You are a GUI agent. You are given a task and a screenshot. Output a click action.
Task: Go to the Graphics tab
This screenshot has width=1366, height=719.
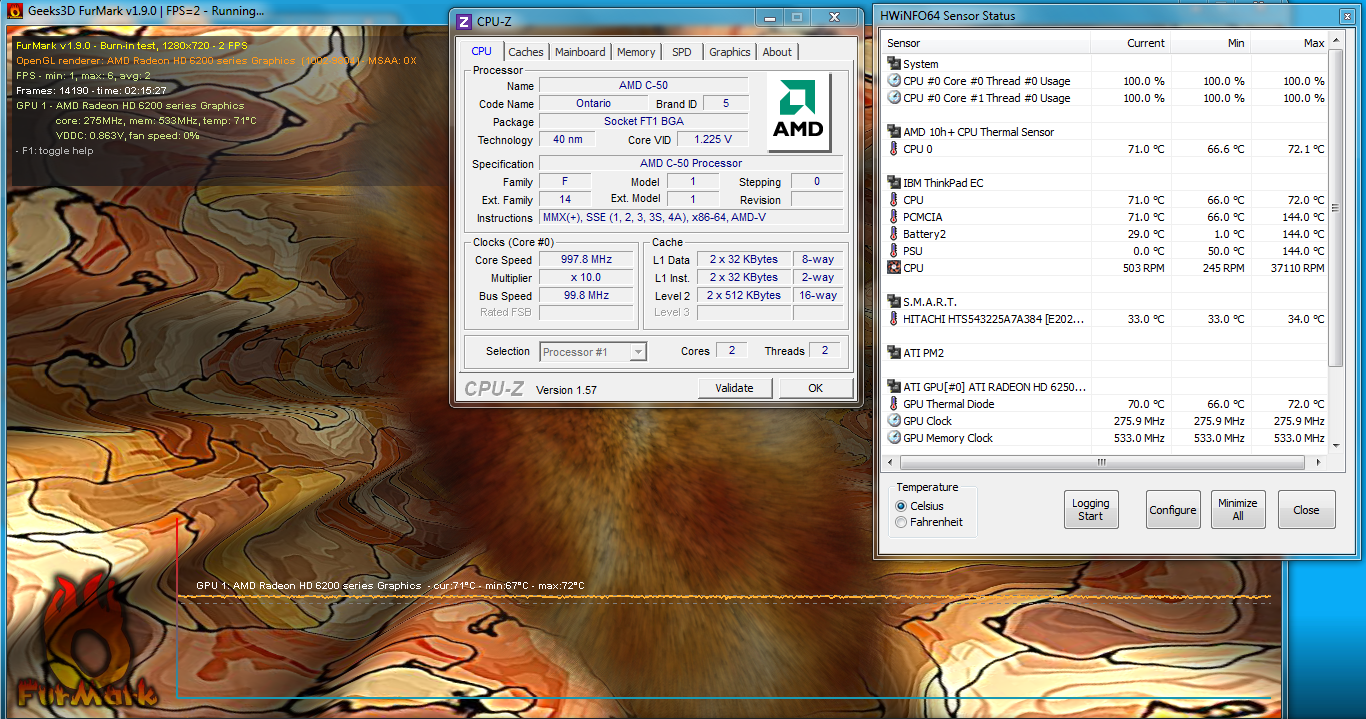pyautogui.click(x=730, y=52)
